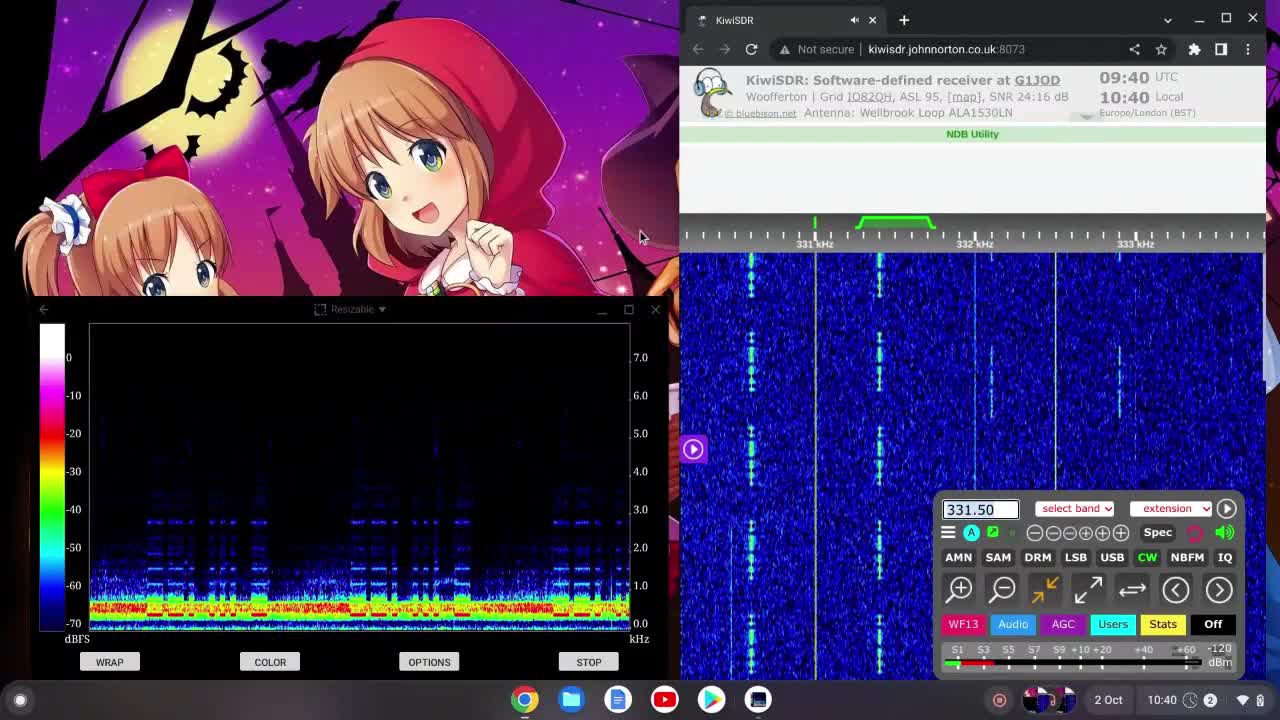Select LSB demodulation mode
1280x720 pixels.
(1075, 558)
